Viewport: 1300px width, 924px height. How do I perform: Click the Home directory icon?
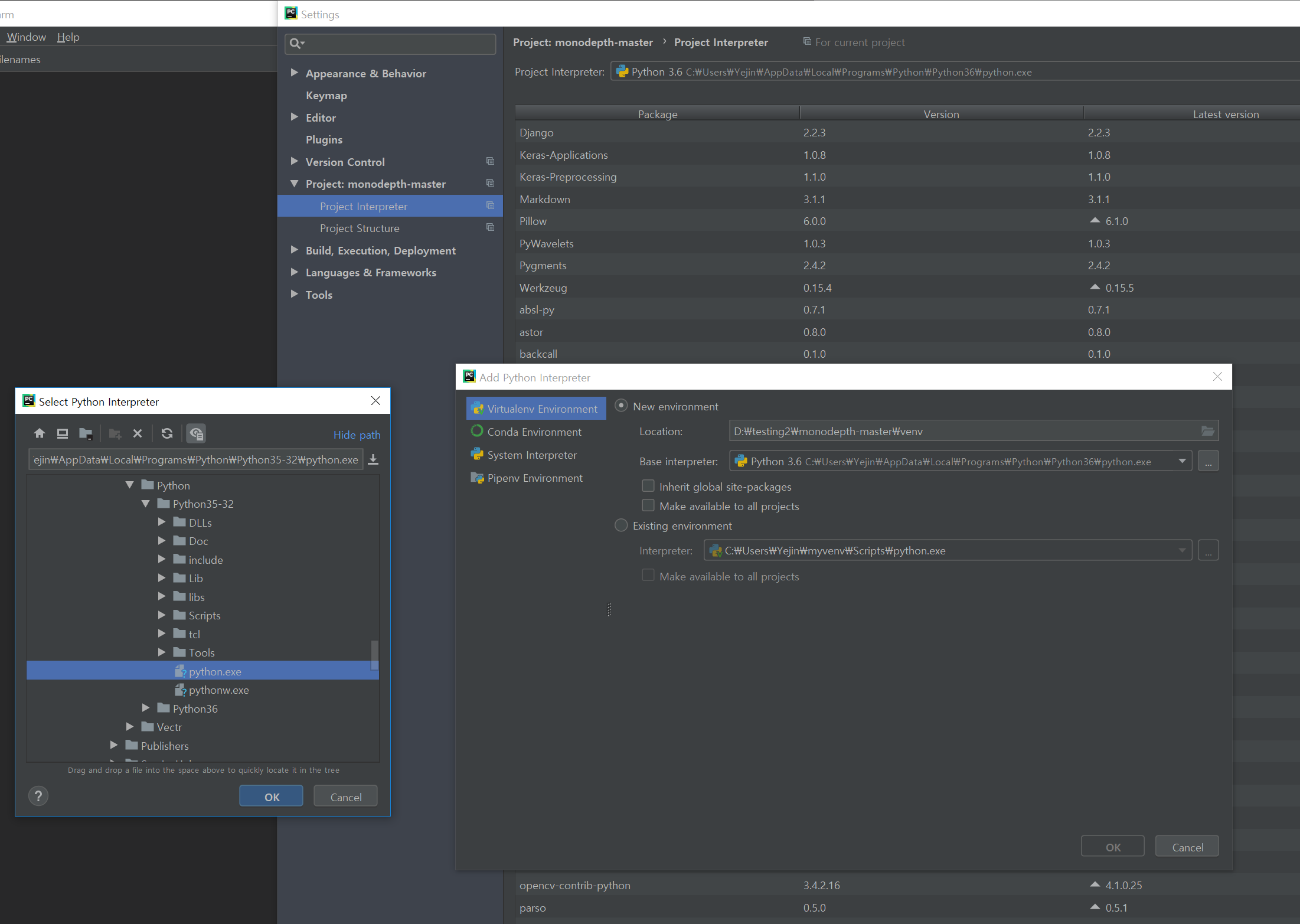(x=40, y=434)
